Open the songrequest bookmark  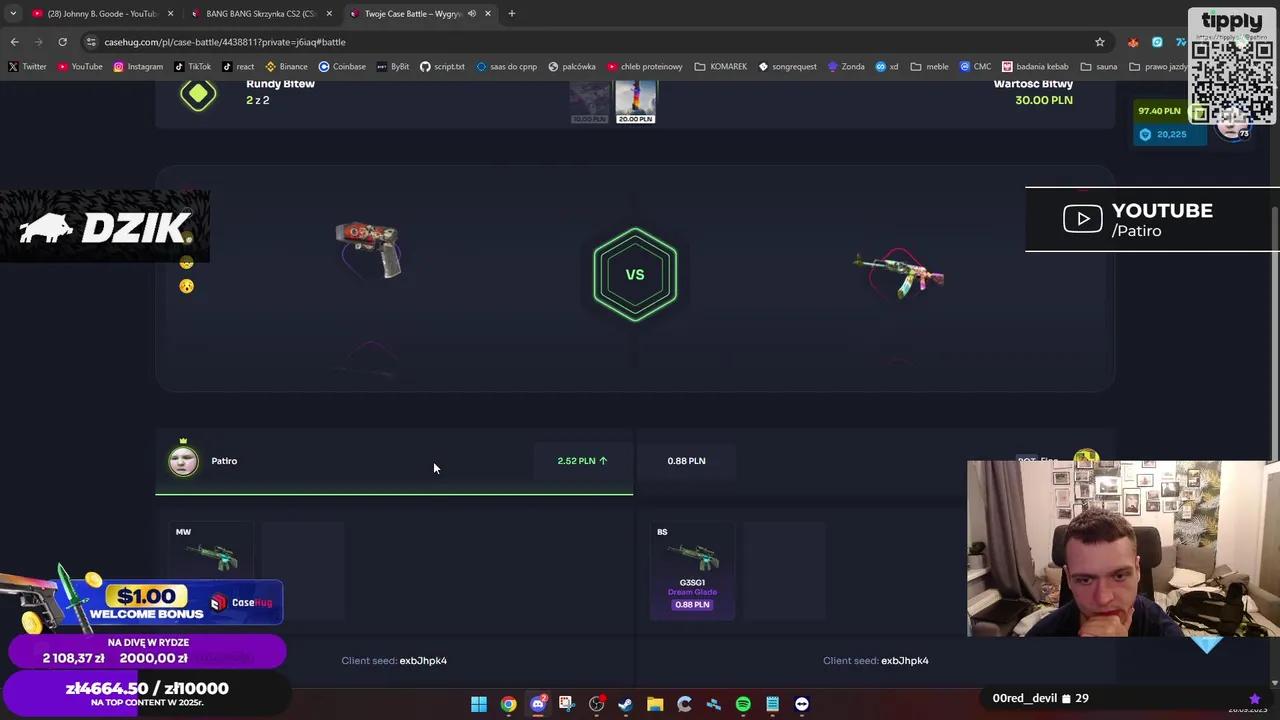point(788,67)
